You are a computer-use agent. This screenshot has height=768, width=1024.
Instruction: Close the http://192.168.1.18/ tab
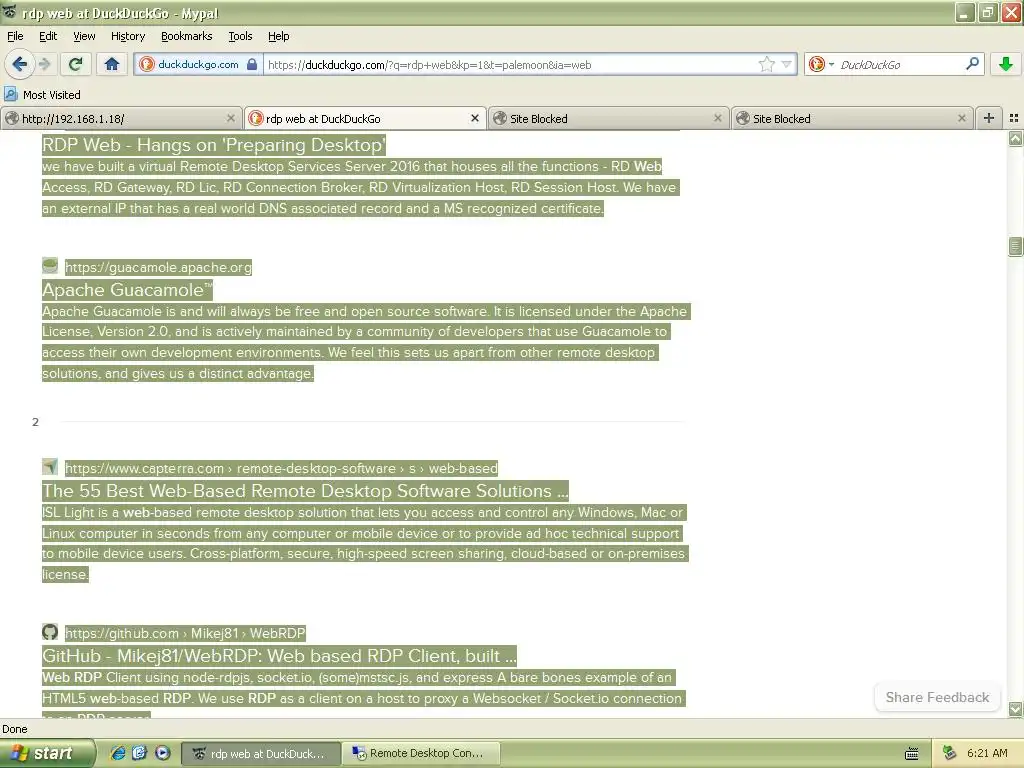(231, 118)
